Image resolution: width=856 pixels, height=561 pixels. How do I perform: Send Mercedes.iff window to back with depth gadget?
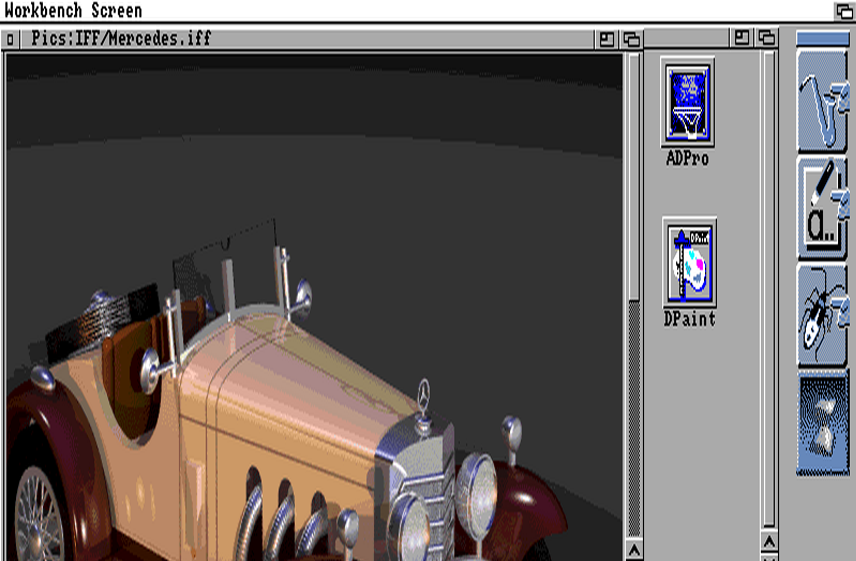coord(631,40)
